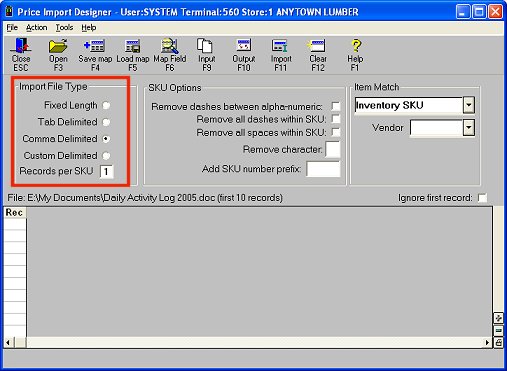Close the Price Import Designer window
This screenshot has height=371, width=507.
[x=496, y=12]
